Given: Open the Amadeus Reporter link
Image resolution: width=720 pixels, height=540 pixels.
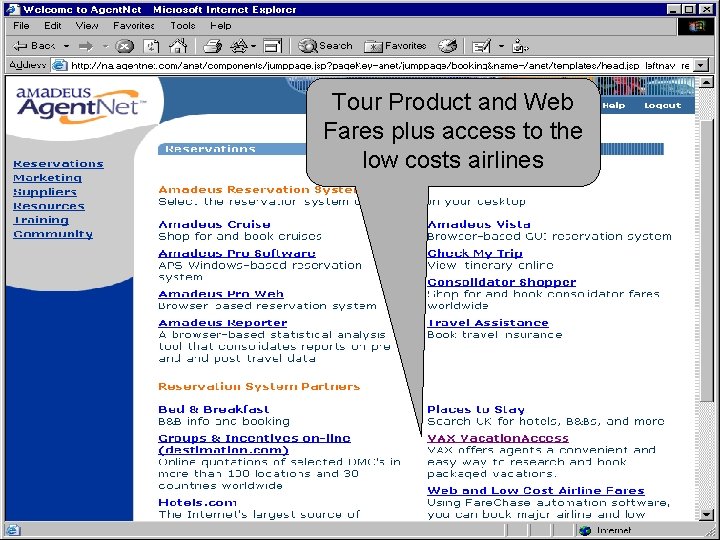Looking at the screenshot, I should click(223, 323).
